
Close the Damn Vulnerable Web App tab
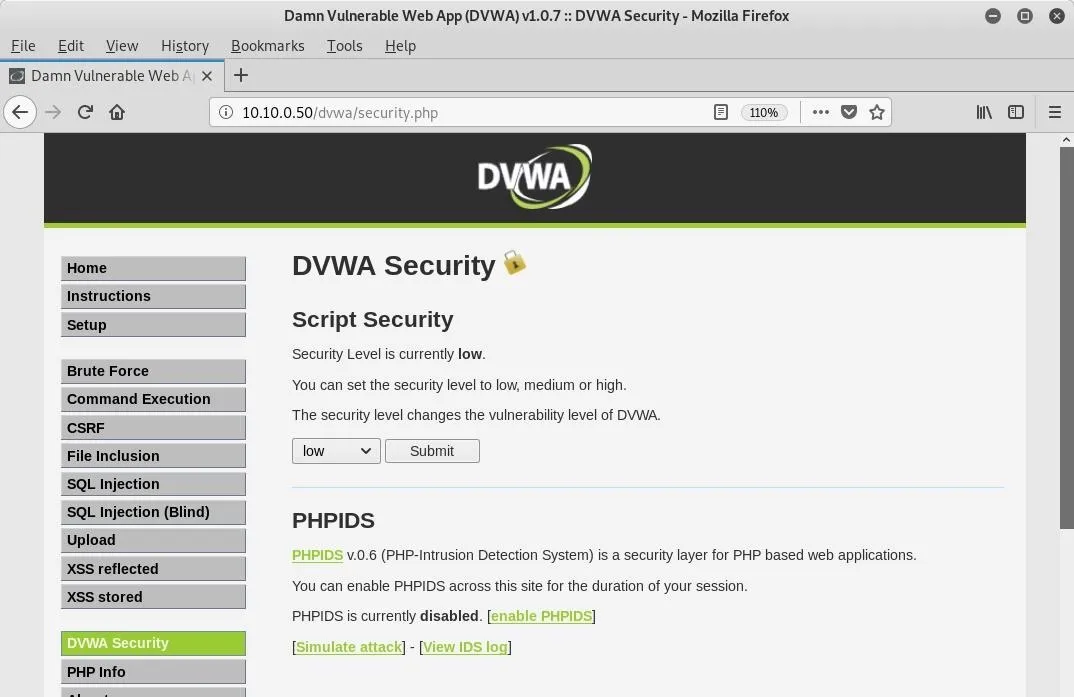(207, 76)
